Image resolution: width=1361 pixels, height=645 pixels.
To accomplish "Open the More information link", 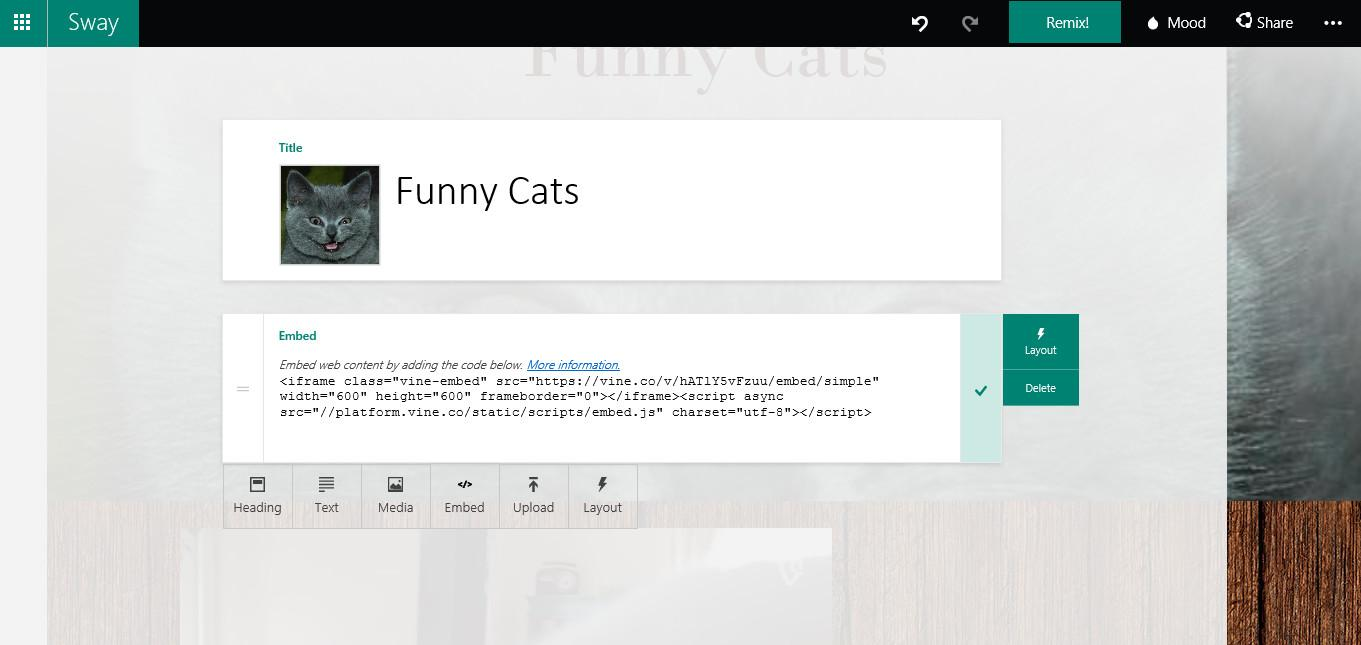I will point(573,365).
